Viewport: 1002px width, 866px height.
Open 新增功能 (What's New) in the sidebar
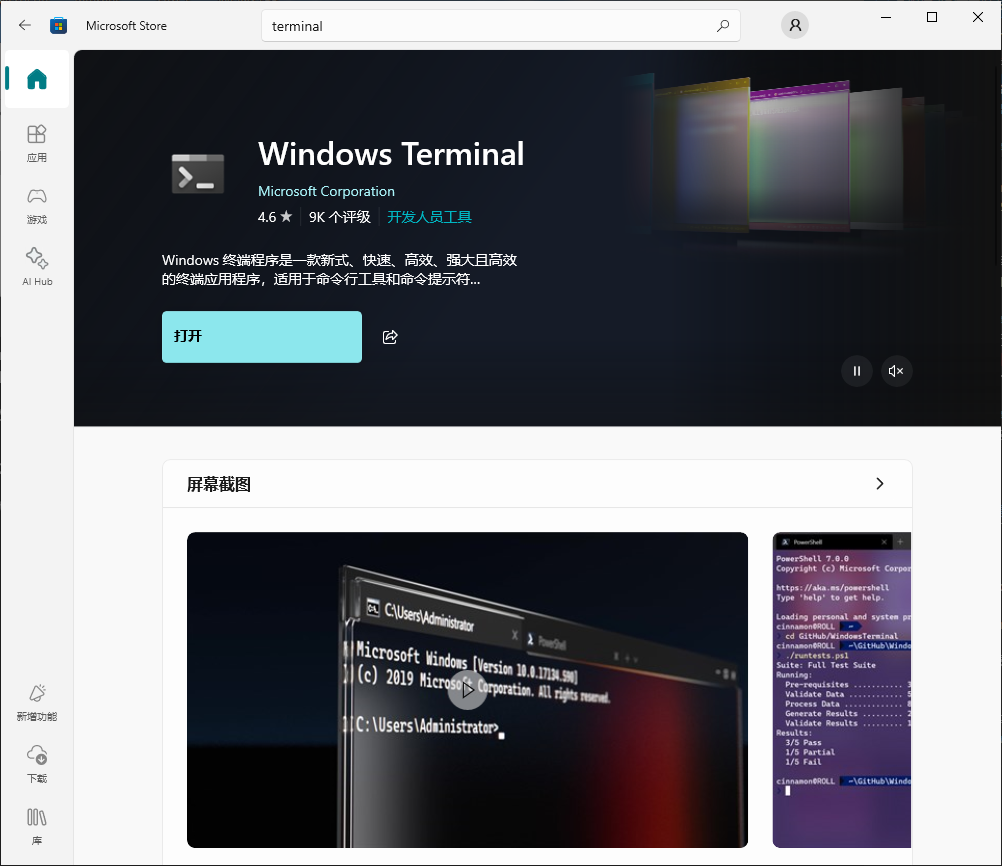(x=37, y=702)
